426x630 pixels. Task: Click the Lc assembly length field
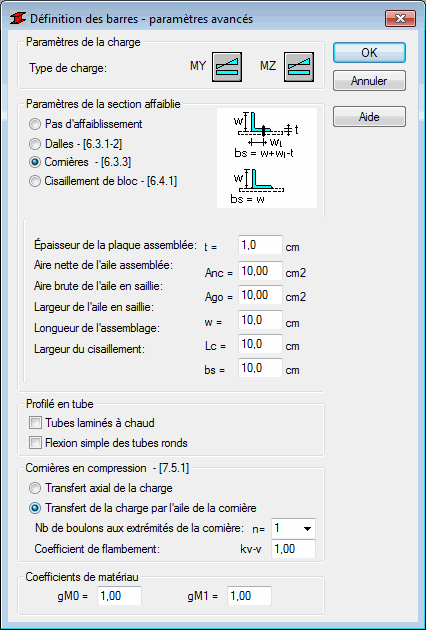click(x=260, y=344)
